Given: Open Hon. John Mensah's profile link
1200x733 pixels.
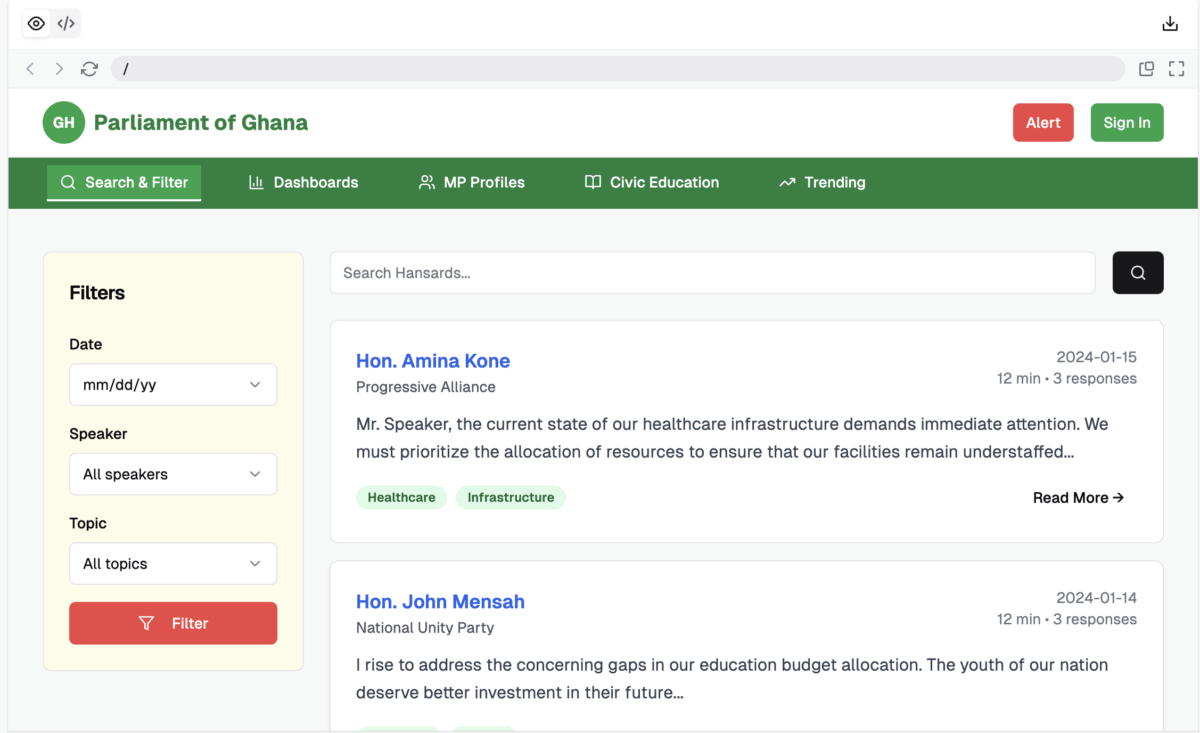Looking at the screenshot, I should [440, 602].
